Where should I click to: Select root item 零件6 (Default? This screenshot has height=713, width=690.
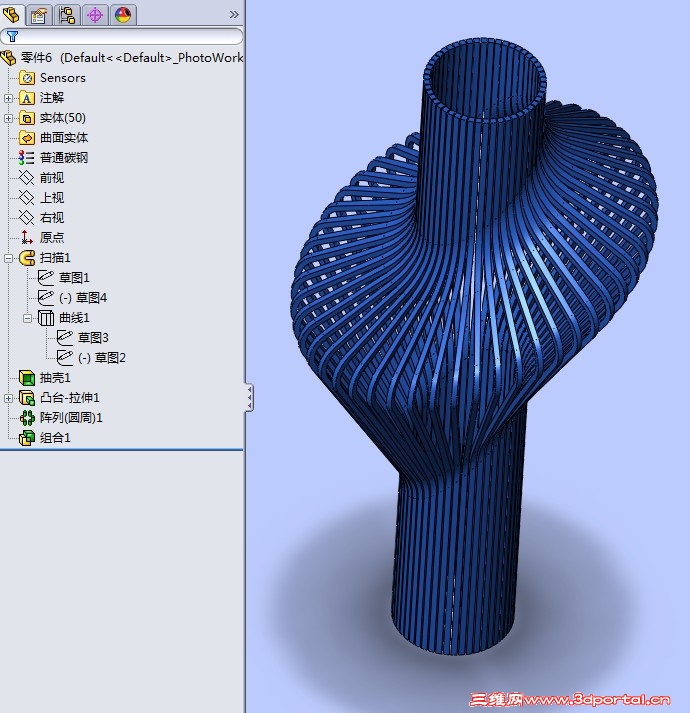pyautogui.click(x=132, y=58)
